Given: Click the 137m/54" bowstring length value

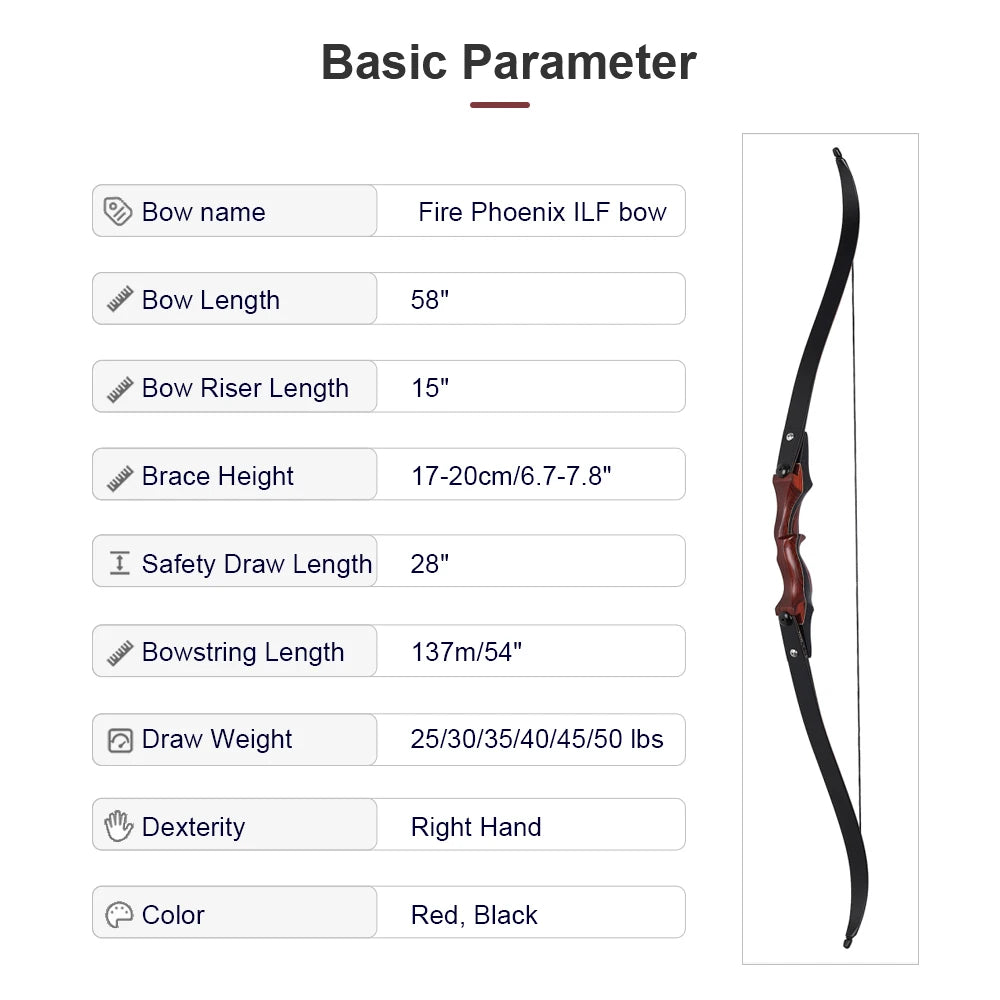Looking at the screenshot, I should 466,652.
